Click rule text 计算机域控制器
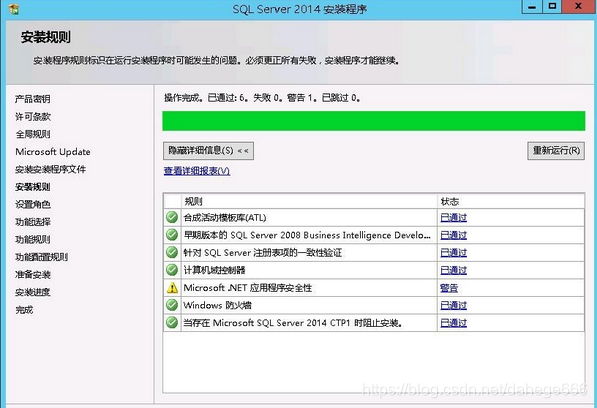 (214, 270)
